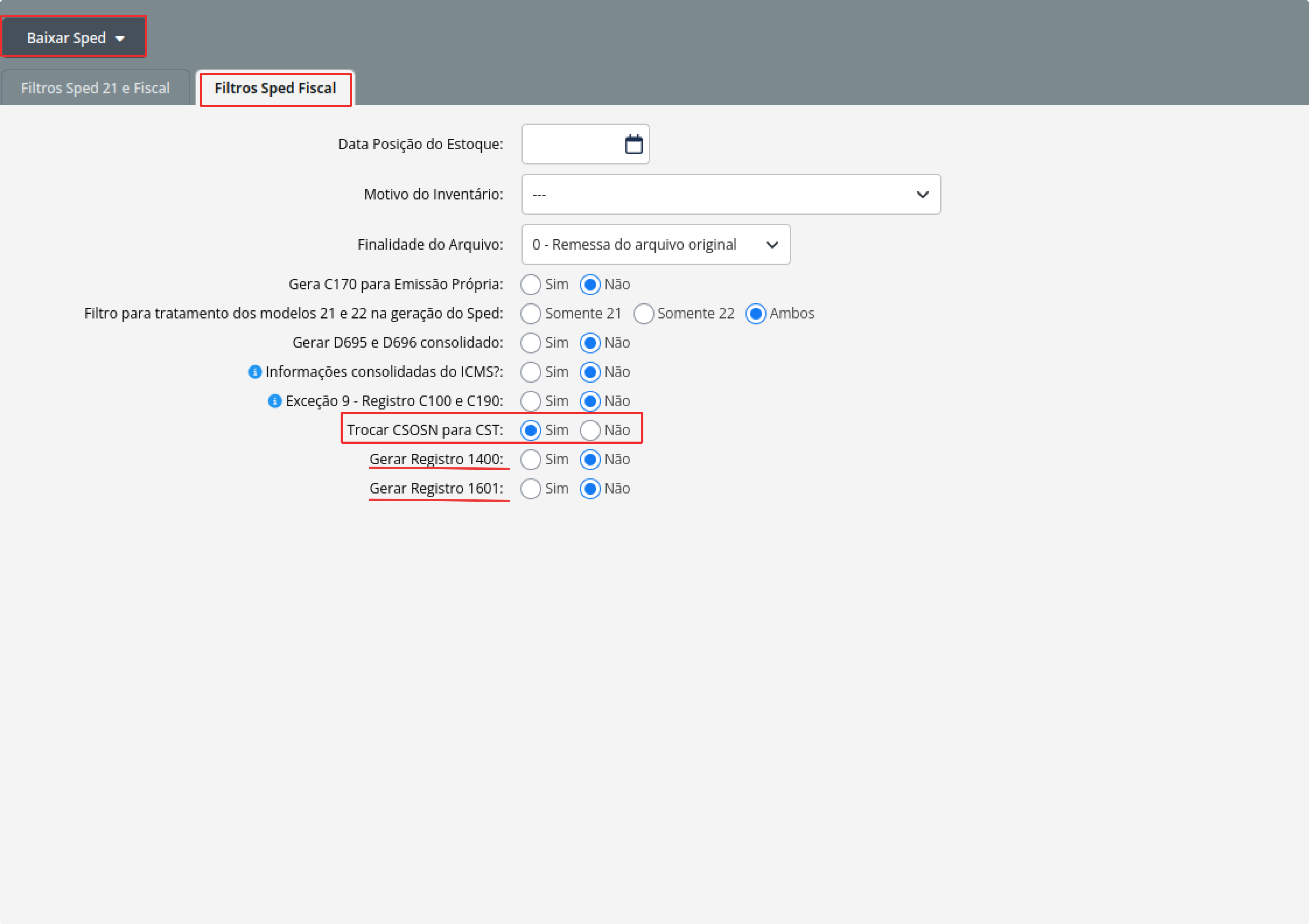Click the 'Gerar Registro 1601:' label

coord(436,489)
